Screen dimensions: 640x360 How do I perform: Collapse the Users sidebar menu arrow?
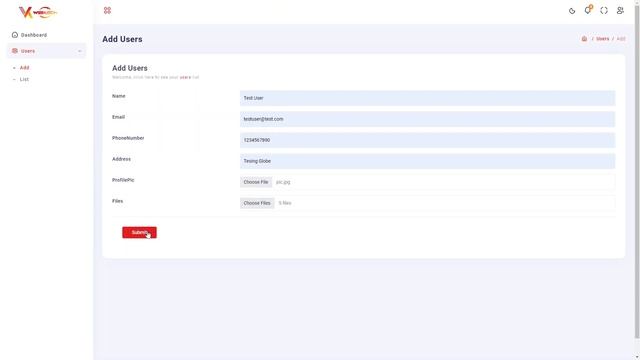pyautogui.click(x=80, y=51)
